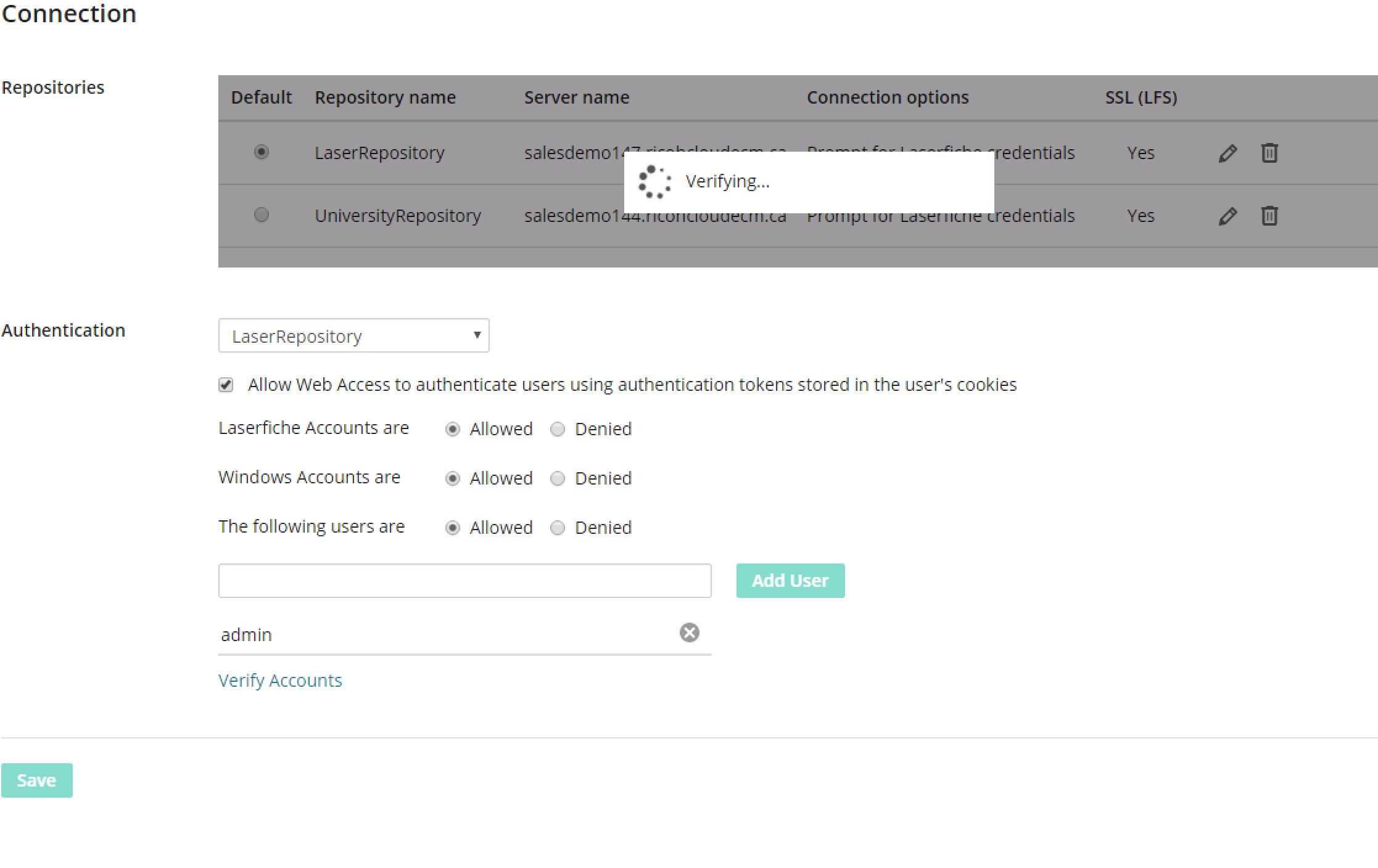Set the following users to Denied
The height and width of the screenshot is (868, 1378).
558,528
